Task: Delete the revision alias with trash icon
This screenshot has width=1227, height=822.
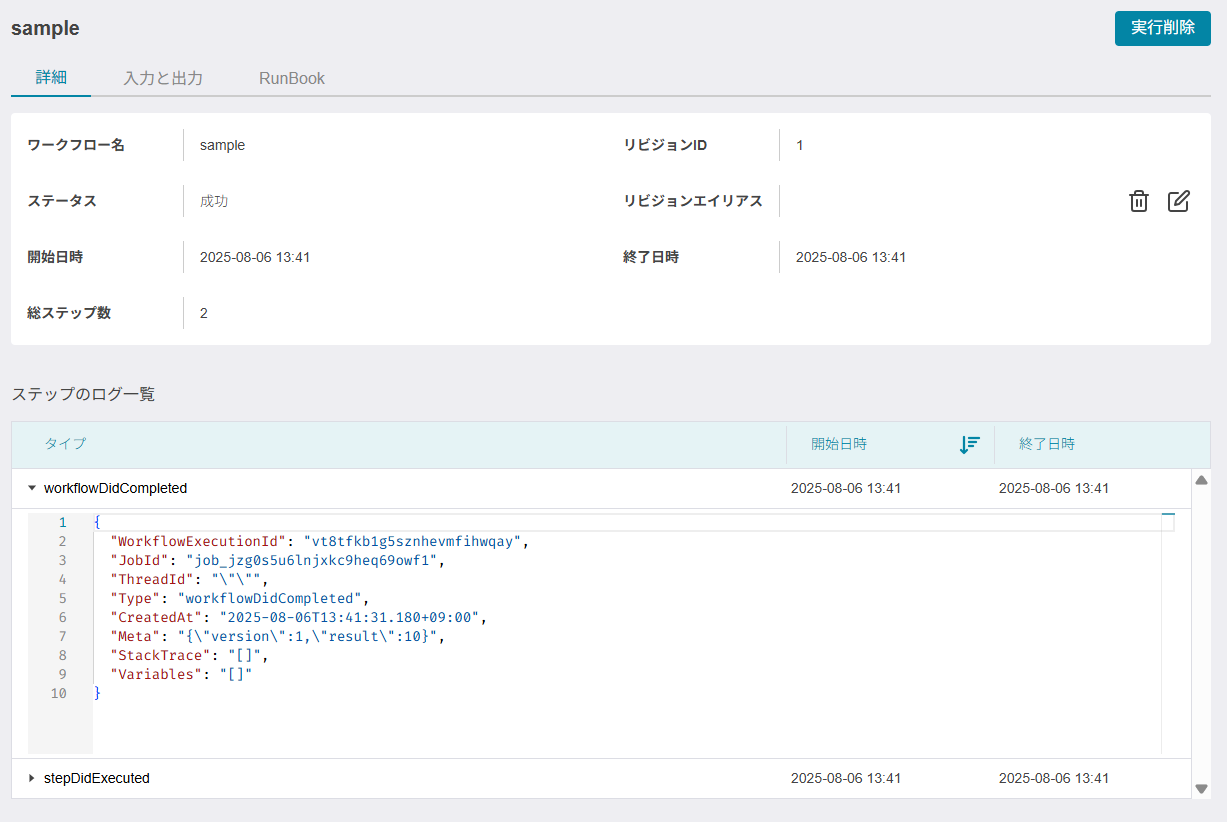Action: pyautogui.click(x=1138, y=201)
